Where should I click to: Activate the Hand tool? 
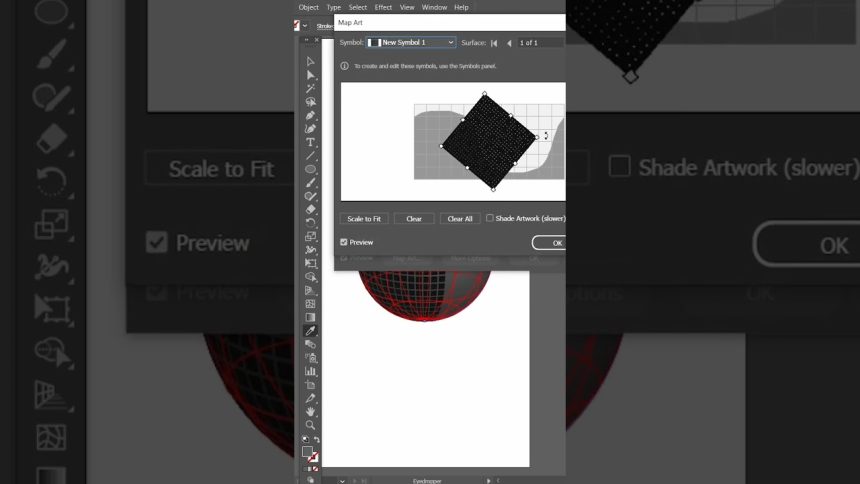(310, 412)
